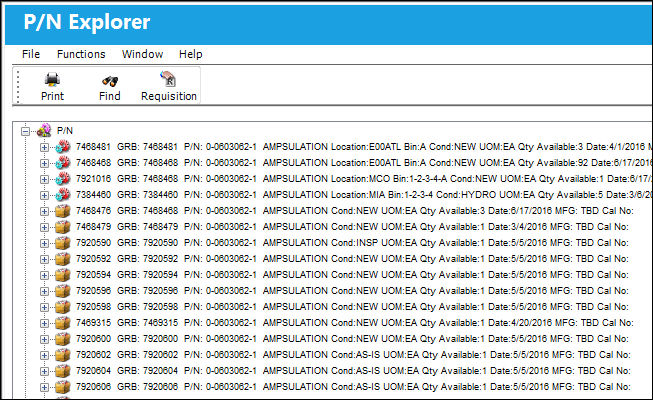Expand the 7920600 tree row
653x400 pixels.
(44, 340)
